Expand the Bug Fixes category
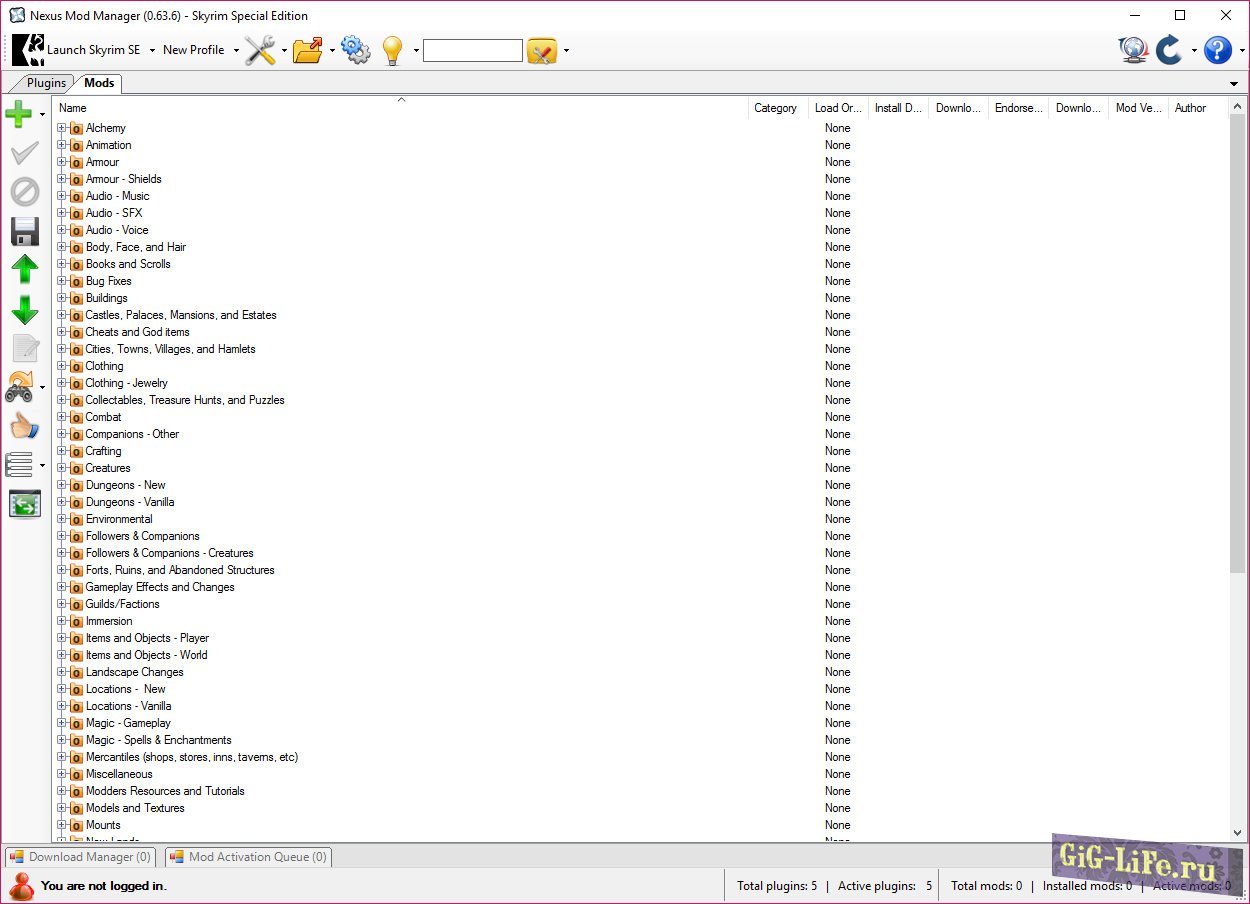The image size is (1250, 904). pyautogui.click(x=62, y=281)
